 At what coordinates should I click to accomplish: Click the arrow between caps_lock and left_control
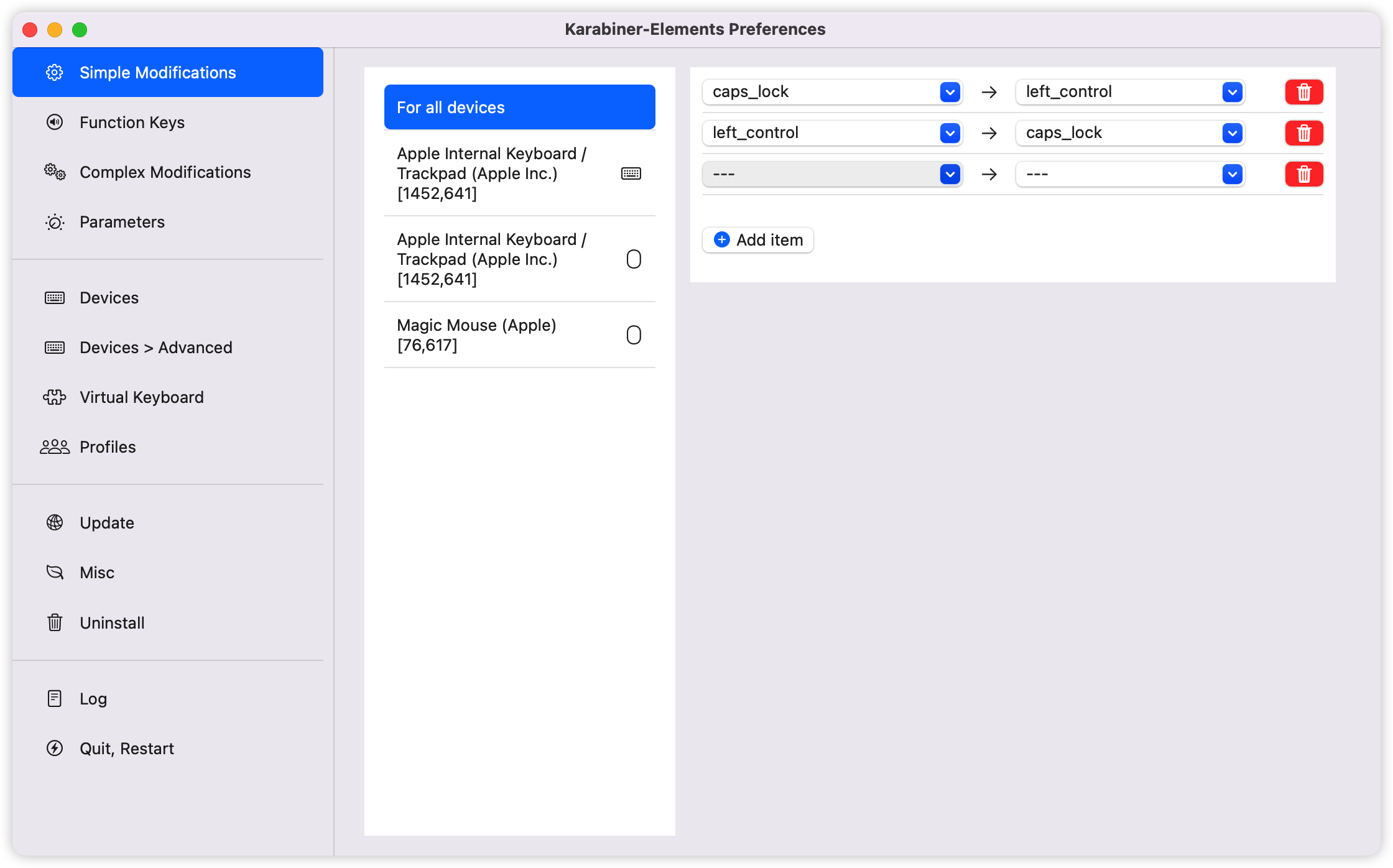click(x=989, y=92)
